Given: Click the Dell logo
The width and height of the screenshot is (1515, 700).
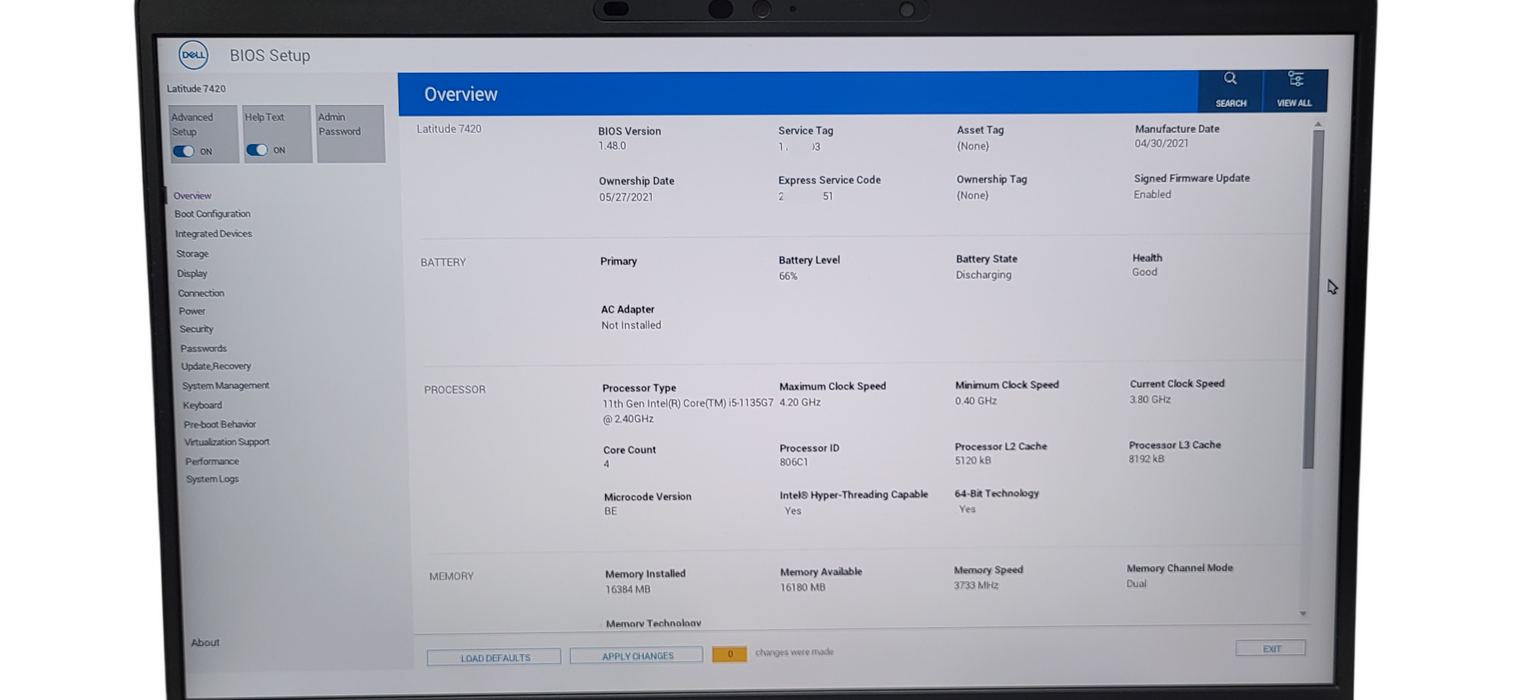Looking at the screenshot, I should coord(193,55).
